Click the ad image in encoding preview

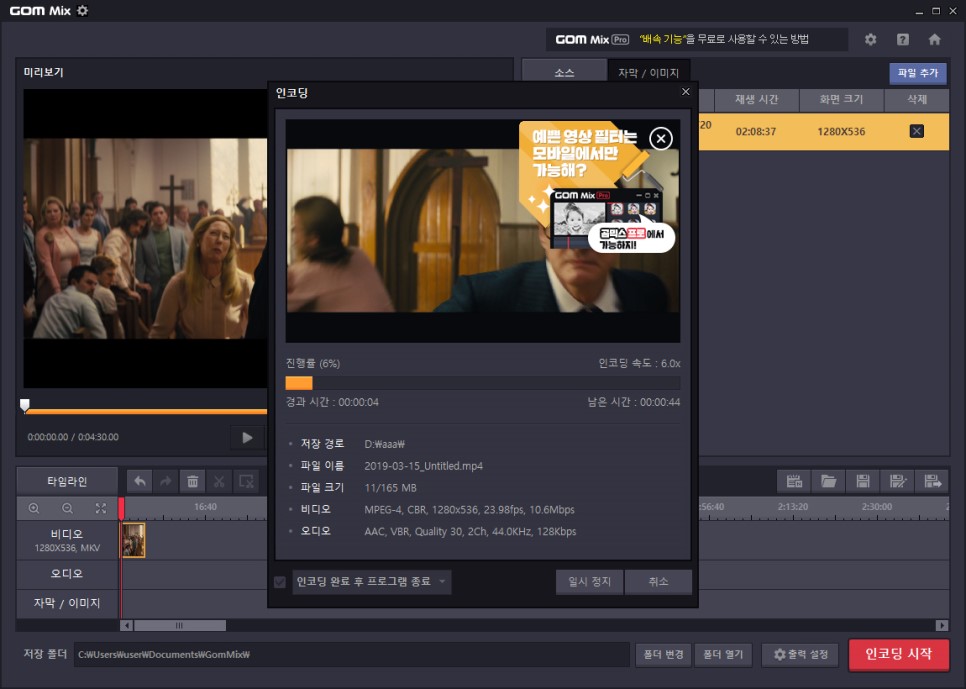coord(596,188)
